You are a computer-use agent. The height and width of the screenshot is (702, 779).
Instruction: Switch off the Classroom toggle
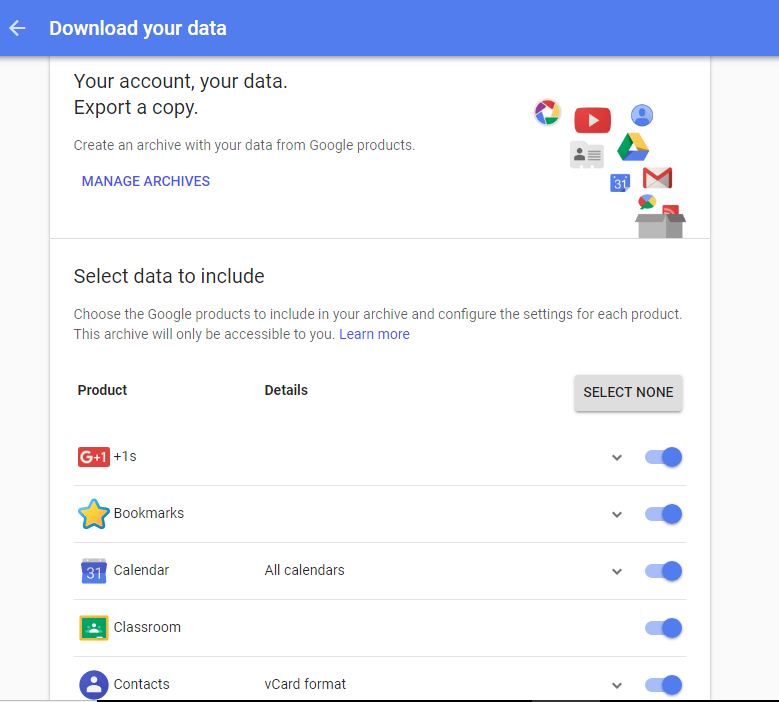click(663, 628)
